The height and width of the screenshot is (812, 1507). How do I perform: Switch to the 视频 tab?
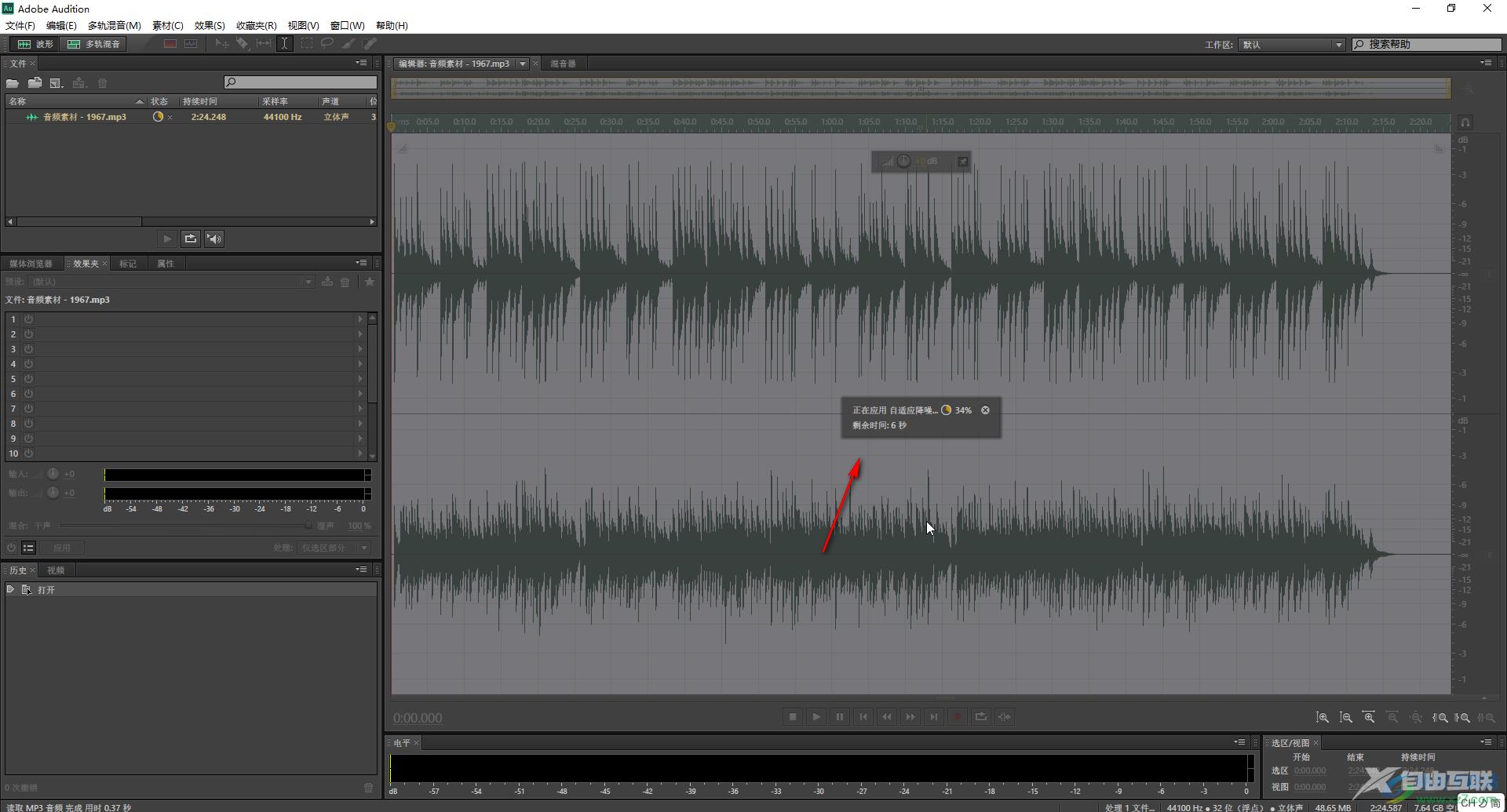56,570
